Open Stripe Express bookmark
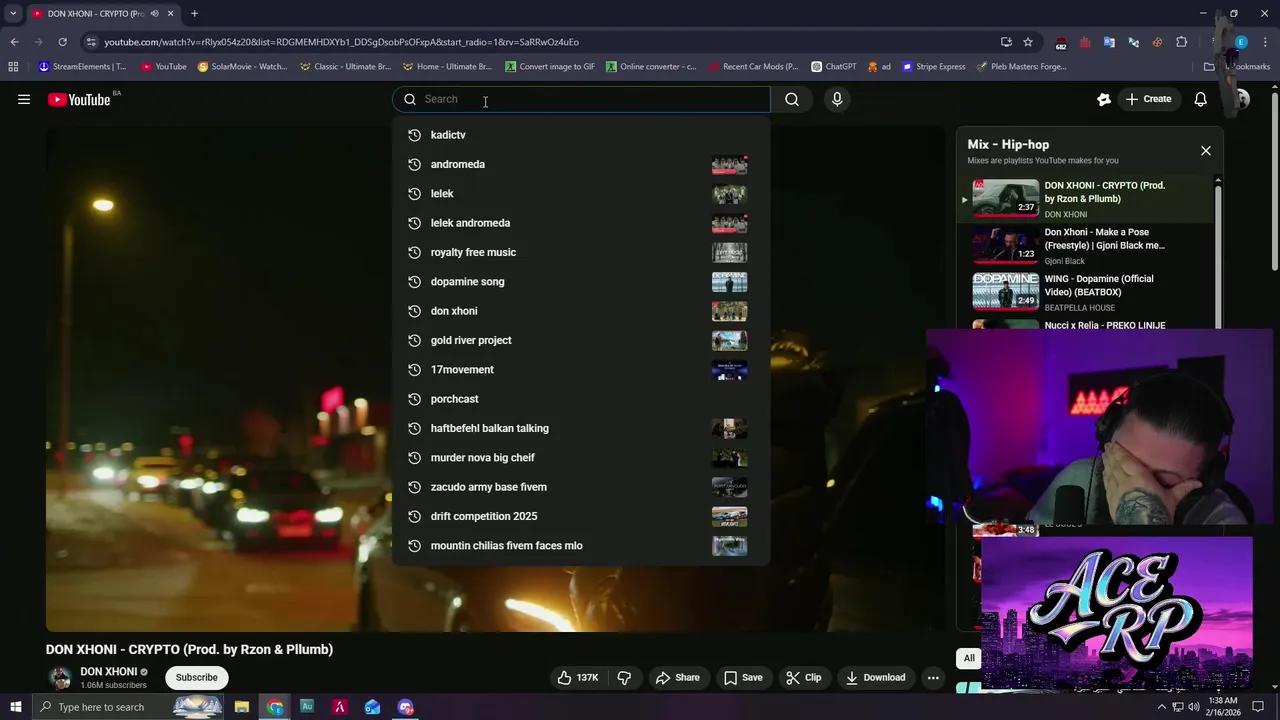Image resolution: width=1280 pixels, height=720 pixels. click(x=933, y=67)
